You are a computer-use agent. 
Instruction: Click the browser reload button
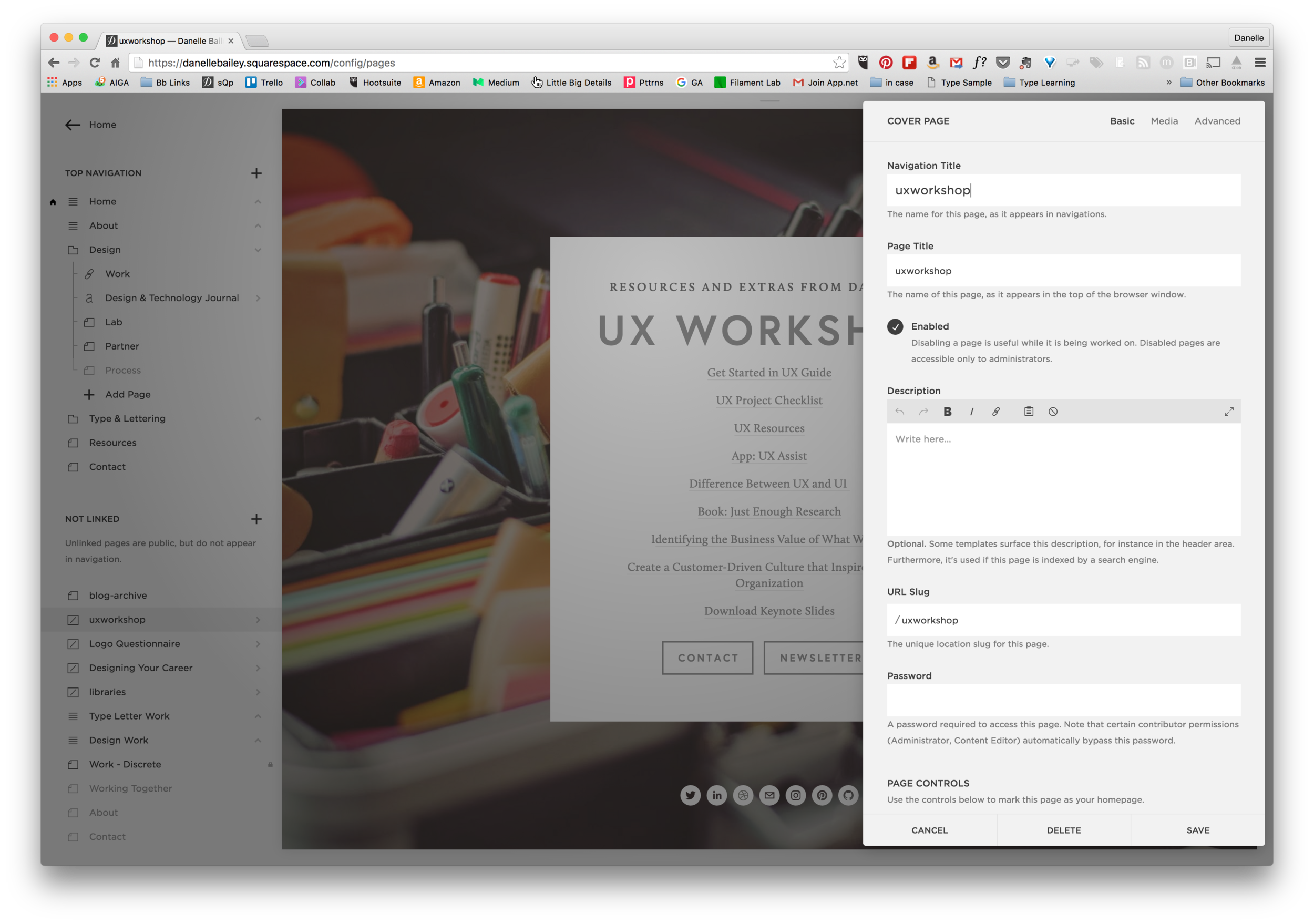tap(95, 63)
